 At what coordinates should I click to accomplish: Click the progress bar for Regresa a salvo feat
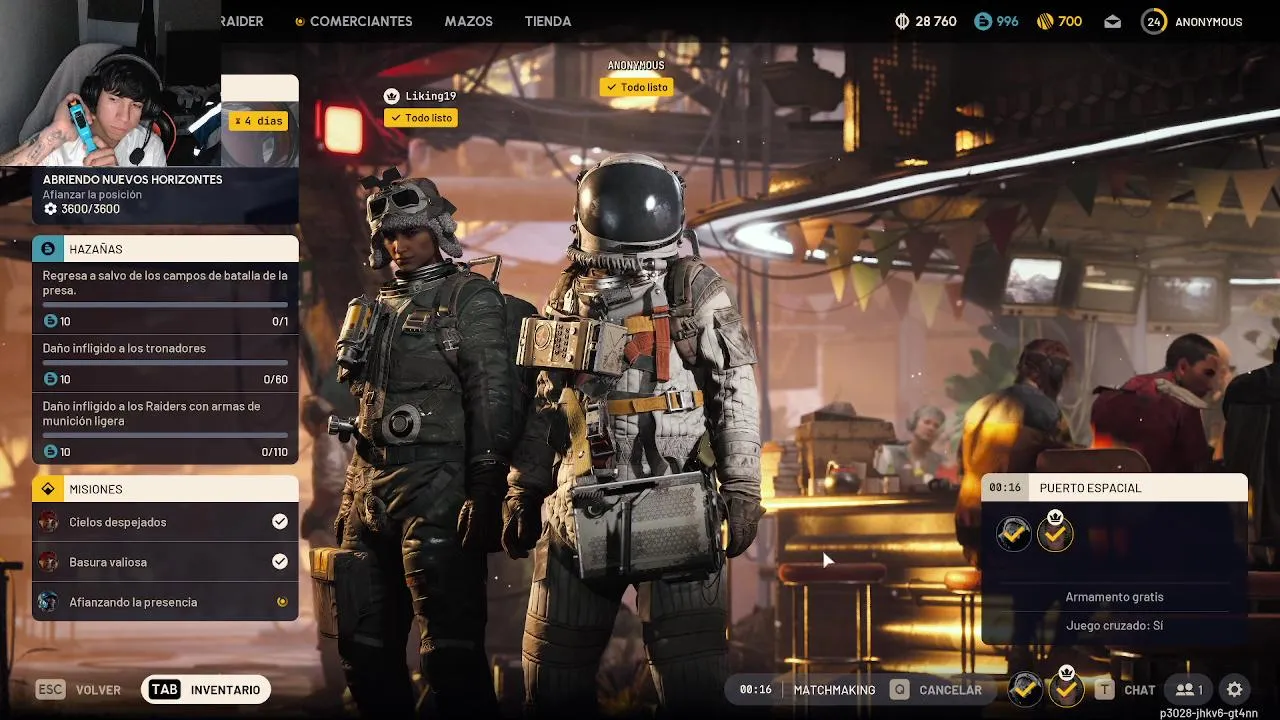click(x=165, y=305)
